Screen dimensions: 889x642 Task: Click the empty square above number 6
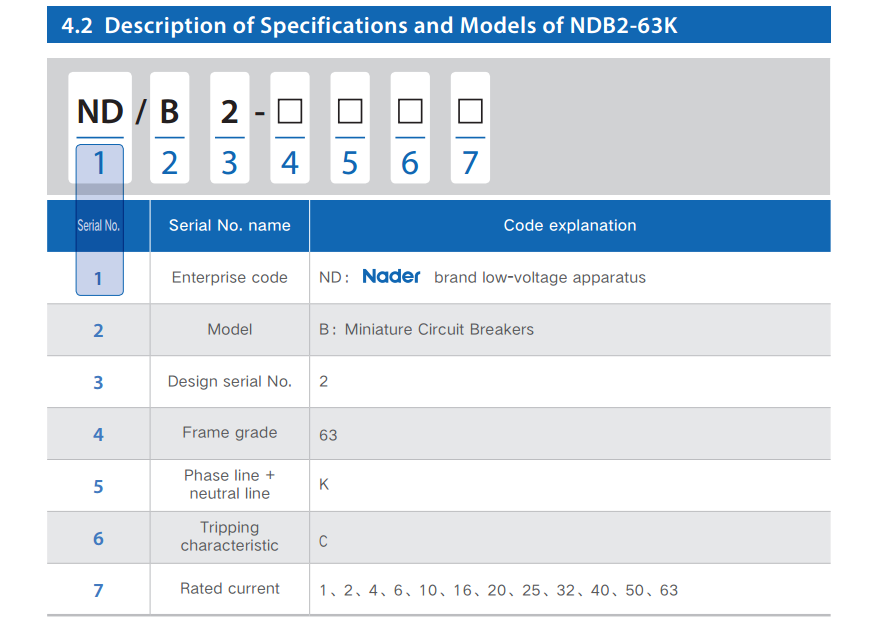click(x=410, y=111)
